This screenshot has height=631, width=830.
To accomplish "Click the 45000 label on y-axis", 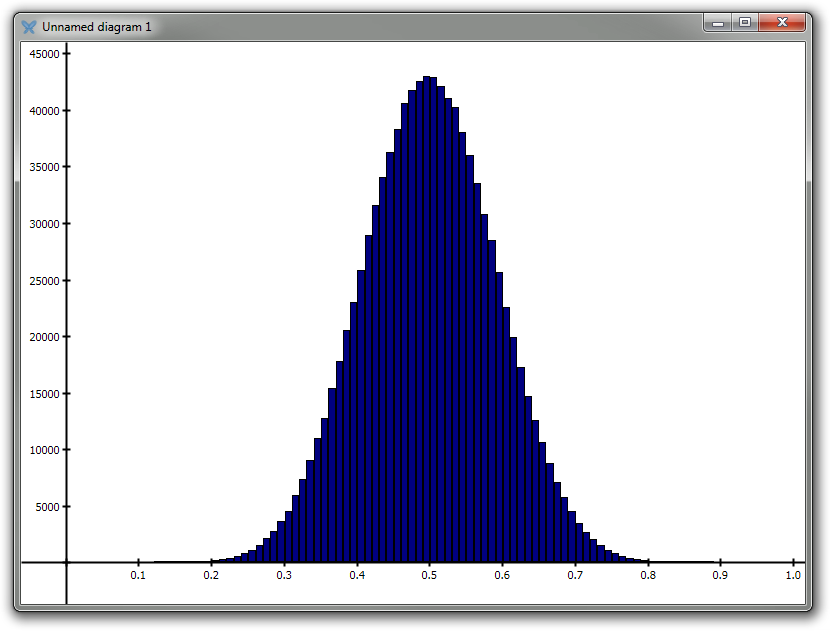I will (x=41, y=54).
